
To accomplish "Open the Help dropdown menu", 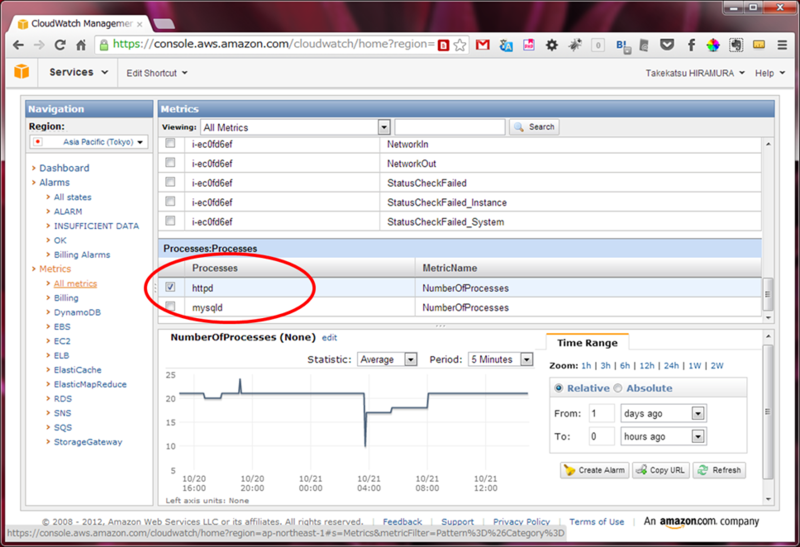I will (x=769, y=73).
